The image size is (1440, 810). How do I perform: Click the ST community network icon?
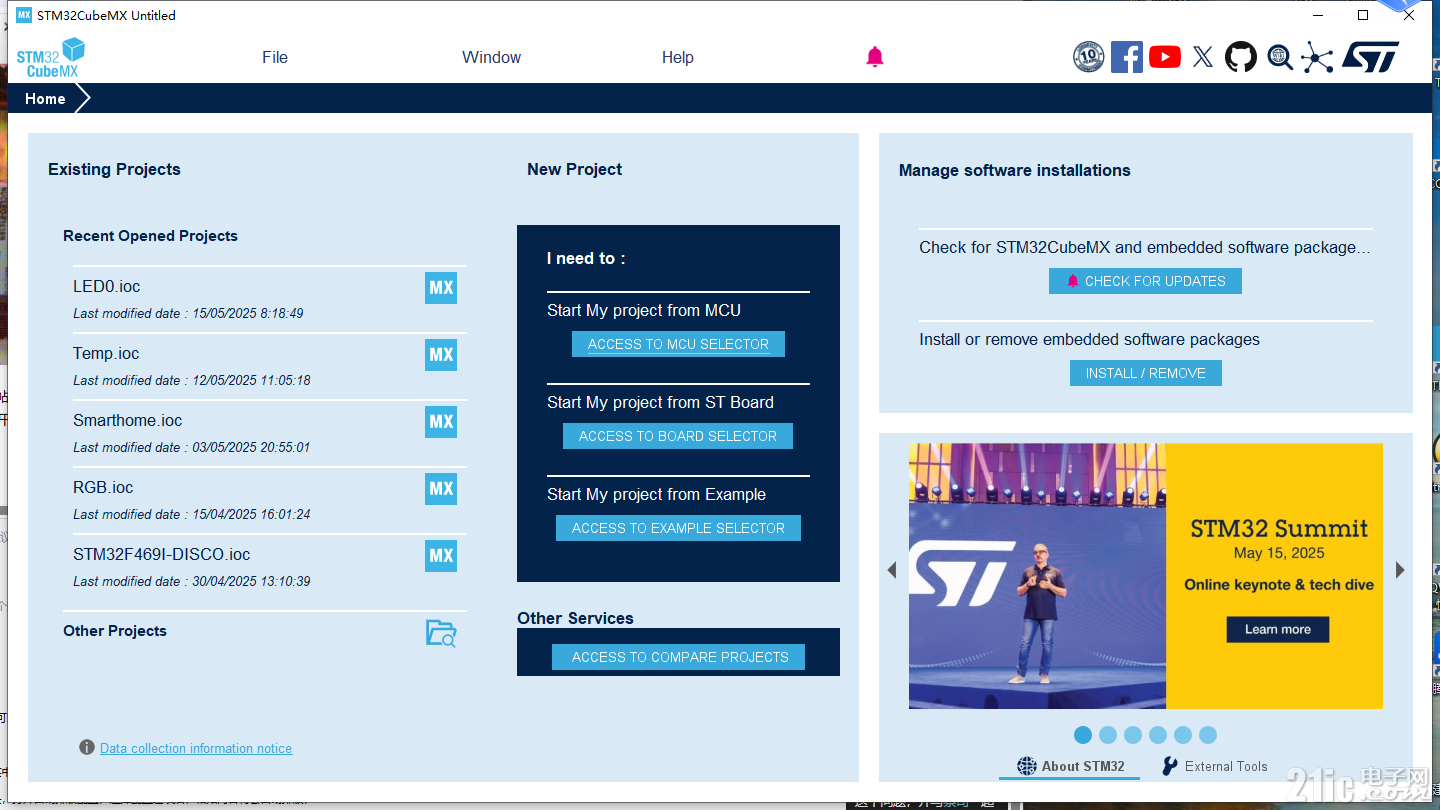pos(1317,57)
